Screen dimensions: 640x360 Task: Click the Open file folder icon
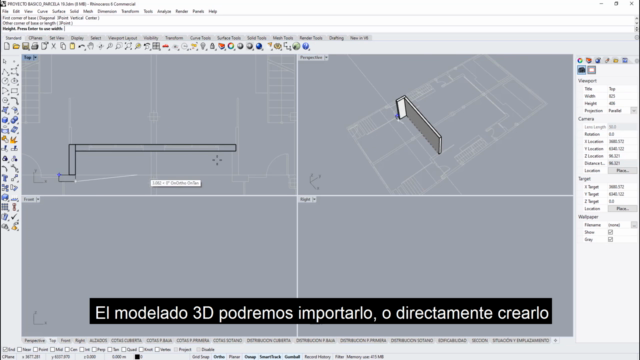pyautogui.click(x=16, y=47)
